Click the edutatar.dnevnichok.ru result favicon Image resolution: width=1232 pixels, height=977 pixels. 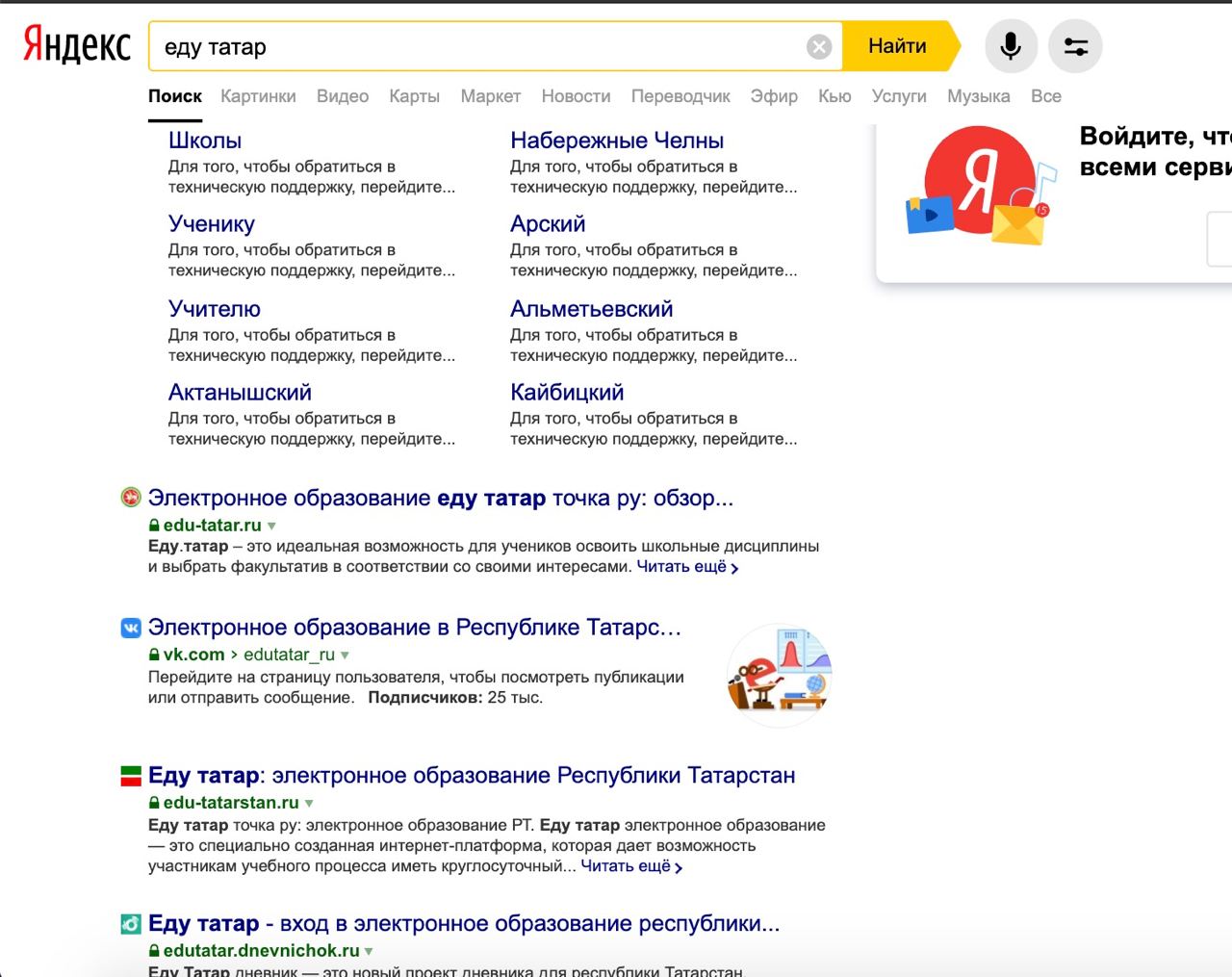tap(131, 924)
